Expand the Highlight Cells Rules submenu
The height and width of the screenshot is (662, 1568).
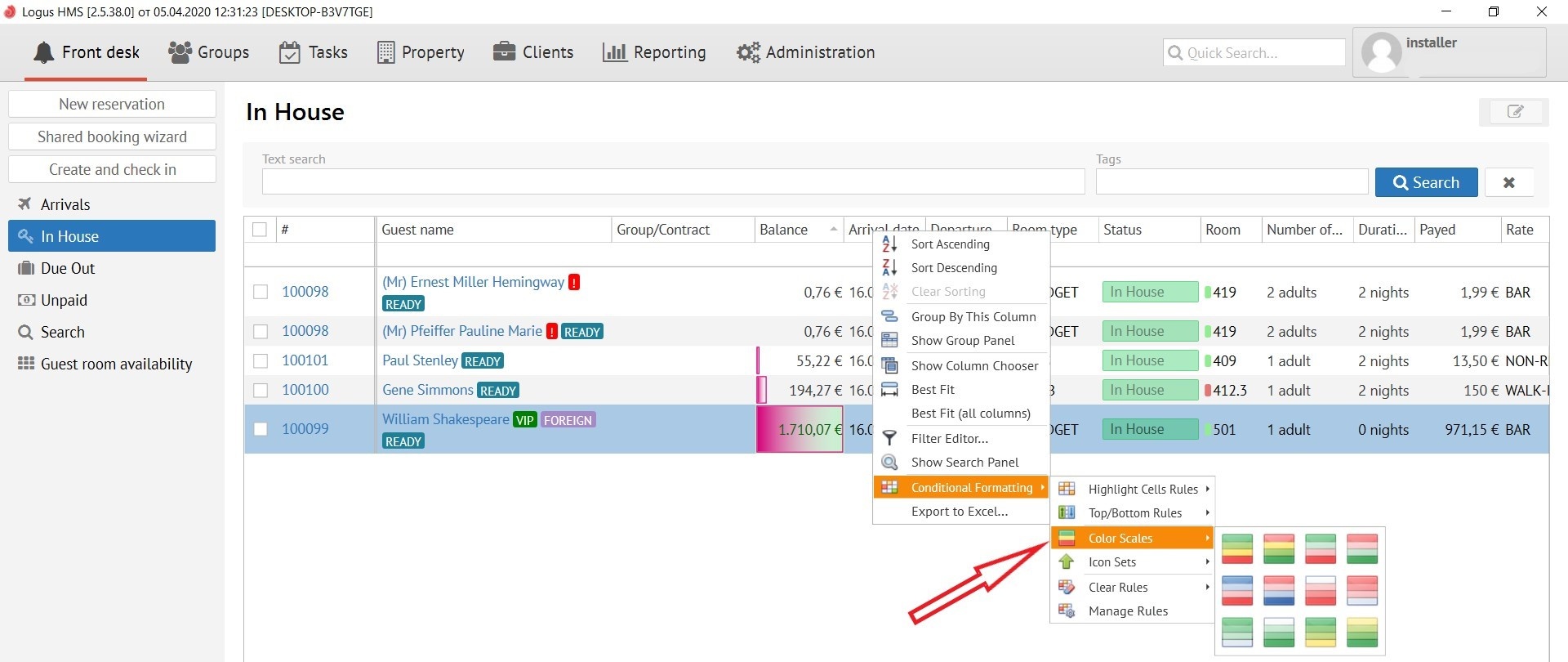tap(1143, 489)
